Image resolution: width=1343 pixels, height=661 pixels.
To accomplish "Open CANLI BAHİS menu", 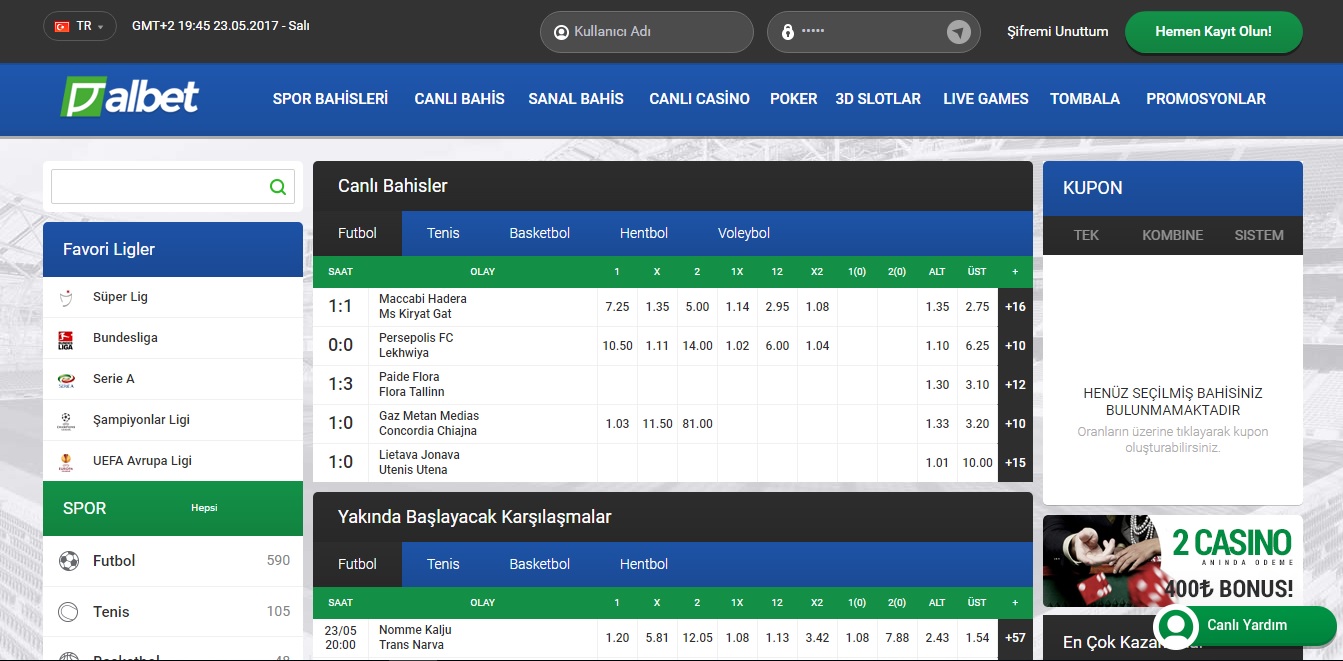I will click(460, 99).
